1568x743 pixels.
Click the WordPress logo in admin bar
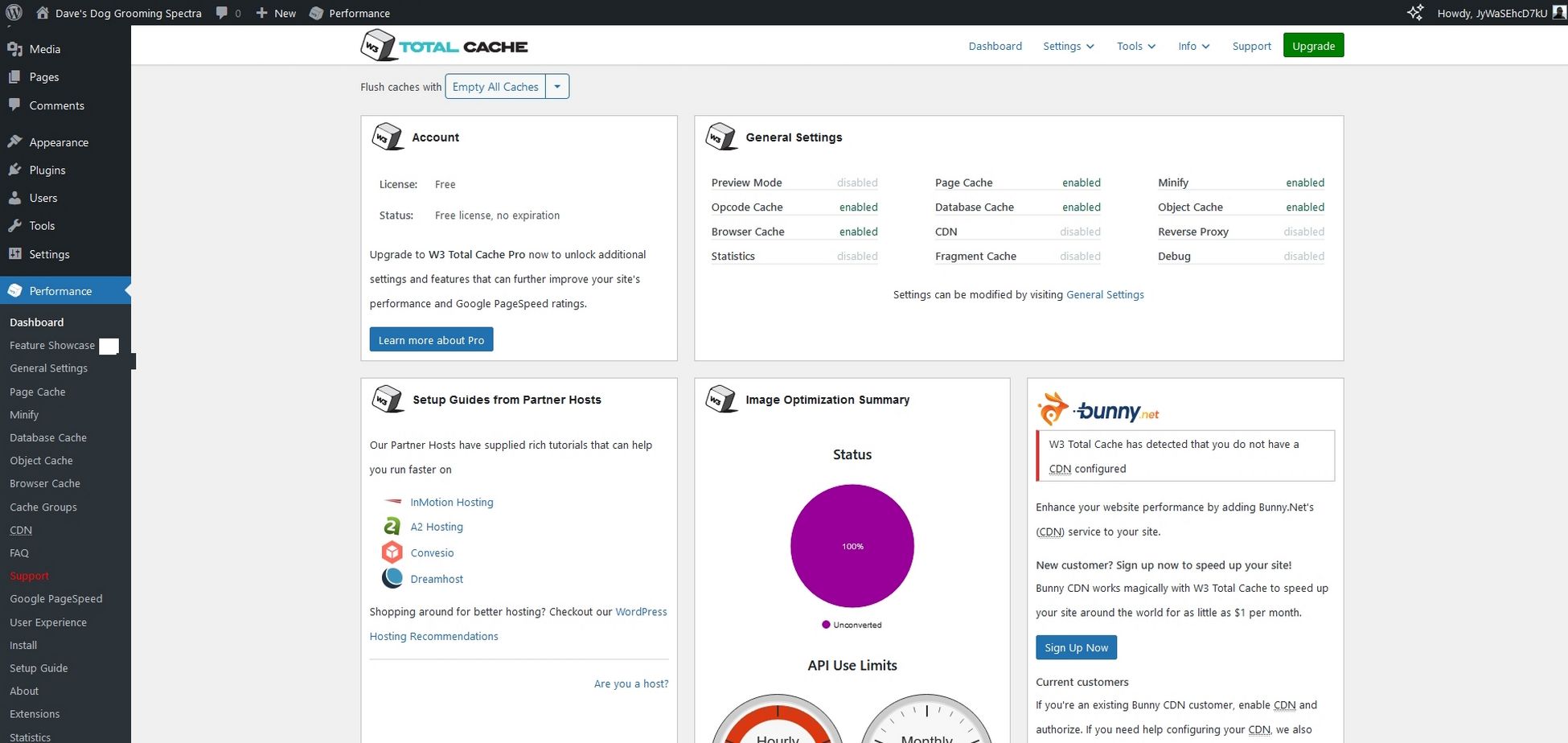tap(14, 13)
